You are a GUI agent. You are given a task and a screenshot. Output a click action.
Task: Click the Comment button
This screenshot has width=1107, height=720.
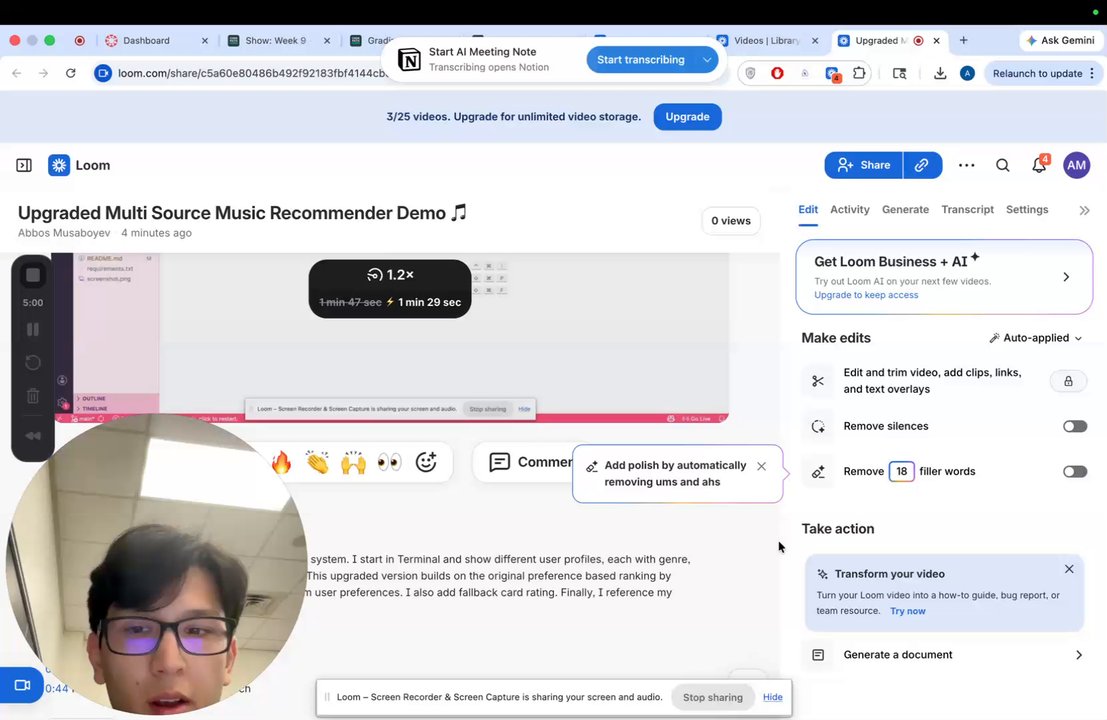[531, 462]
